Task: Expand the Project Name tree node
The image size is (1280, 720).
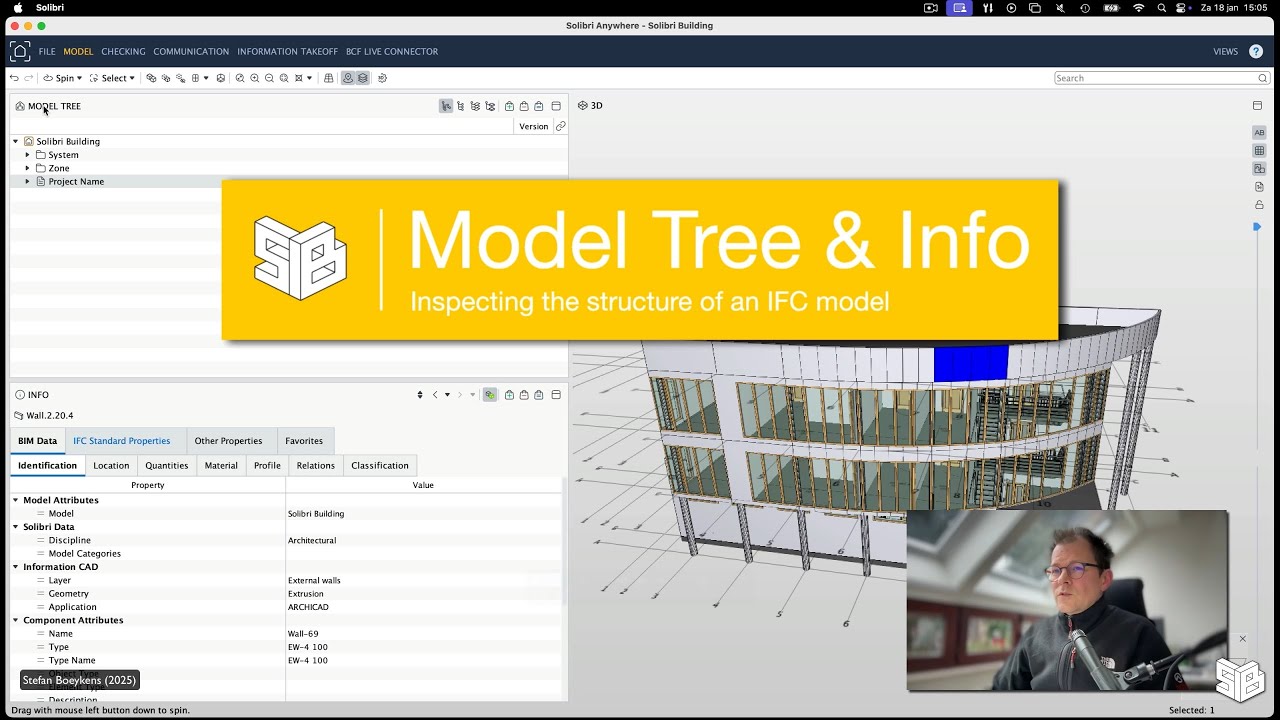Action: 28,182
